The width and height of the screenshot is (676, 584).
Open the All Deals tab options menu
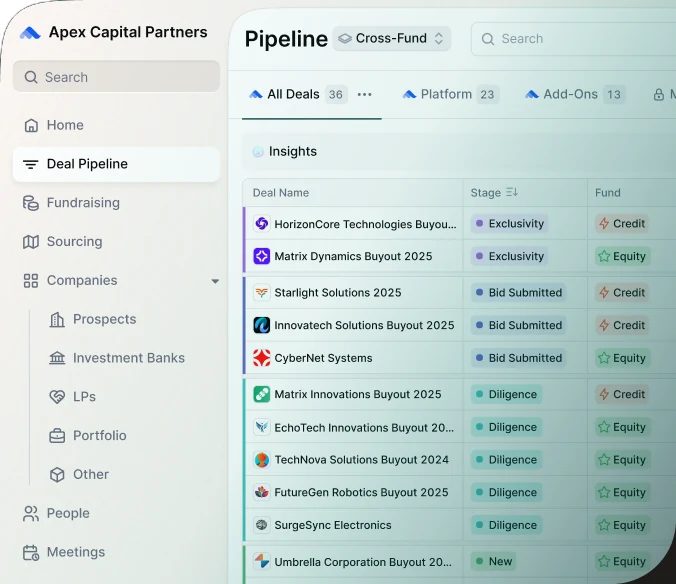point(364,94)
